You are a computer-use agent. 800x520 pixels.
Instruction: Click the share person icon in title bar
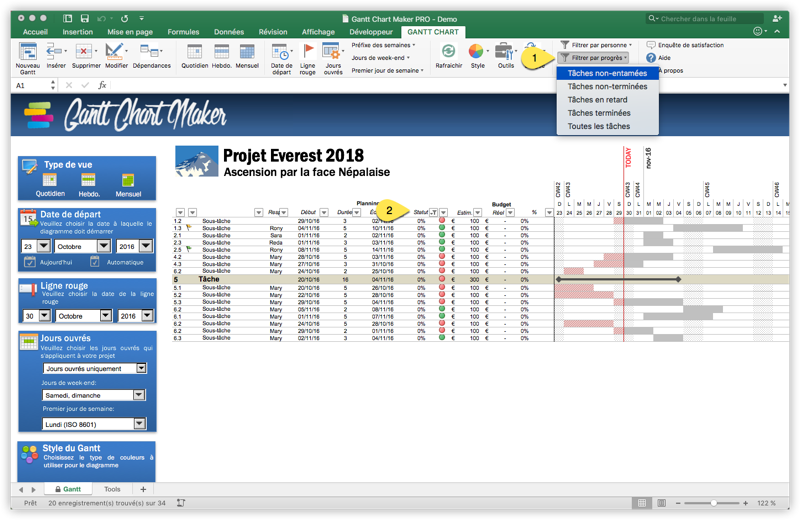click(777, 18)
